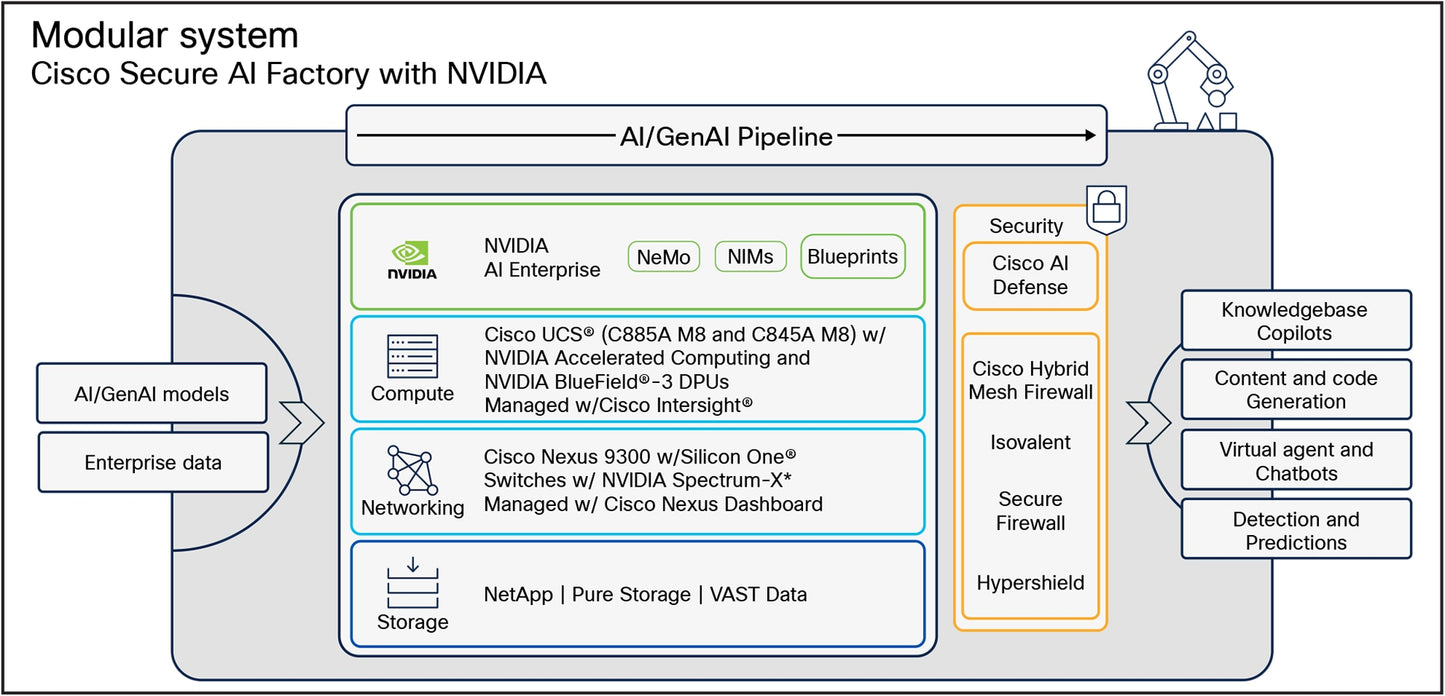This screenshot has width=1445, height=696.
Task: Click the NVIDIA logo icon
Action: coord(412,258)
